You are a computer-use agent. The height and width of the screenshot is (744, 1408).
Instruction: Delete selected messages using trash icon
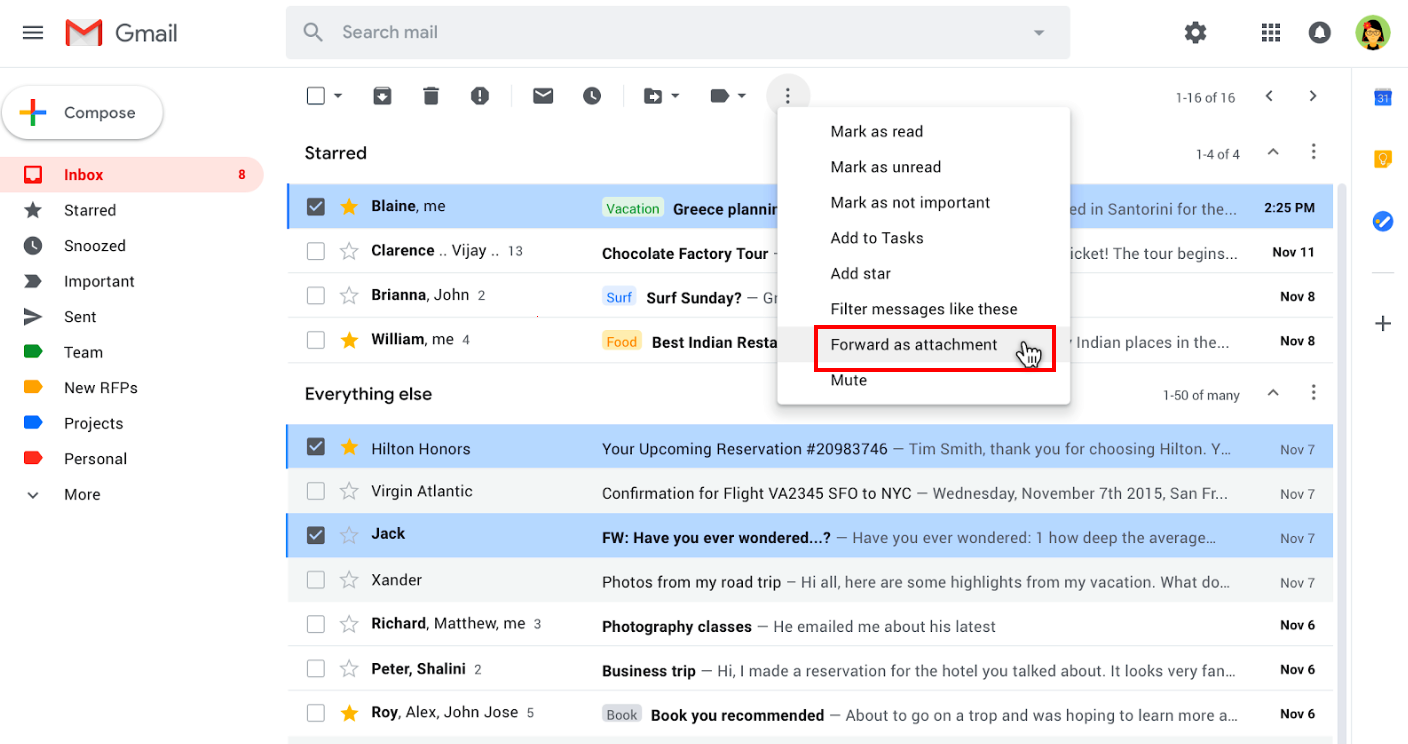(x=431, y=95)
